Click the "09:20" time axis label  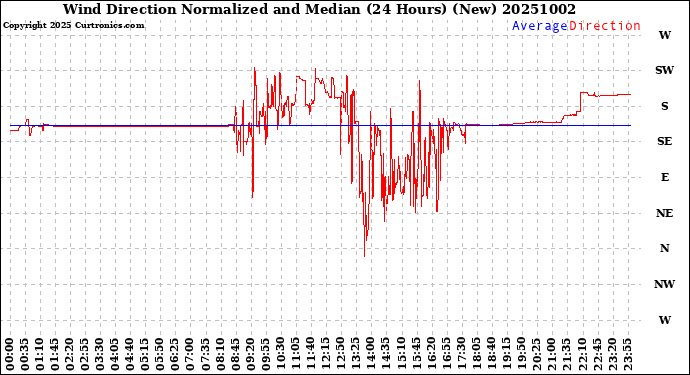click(x=250, y=354)
